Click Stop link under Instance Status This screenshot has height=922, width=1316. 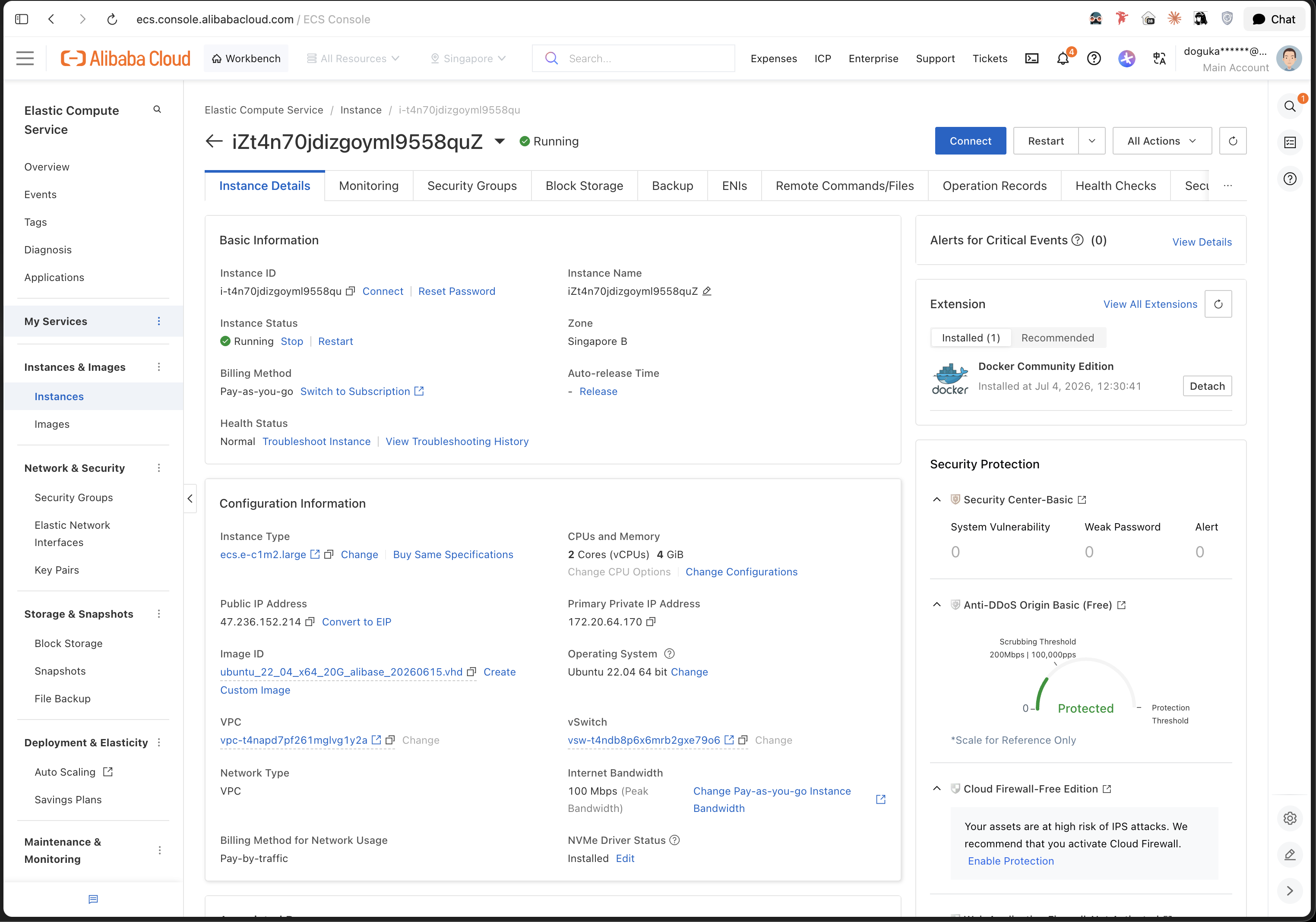pos(292,341)
